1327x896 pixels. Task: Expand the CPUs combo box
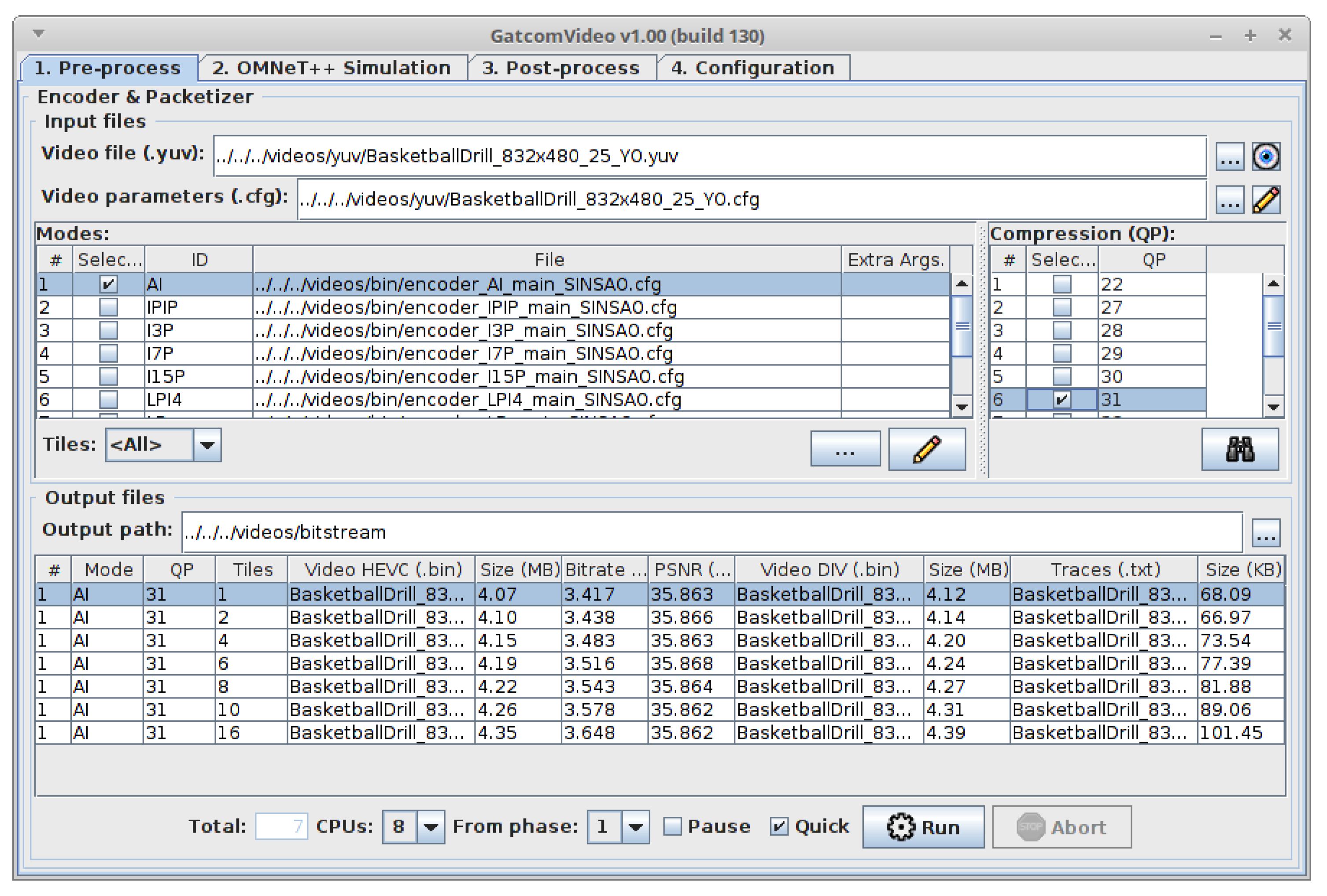click(431, 826)
